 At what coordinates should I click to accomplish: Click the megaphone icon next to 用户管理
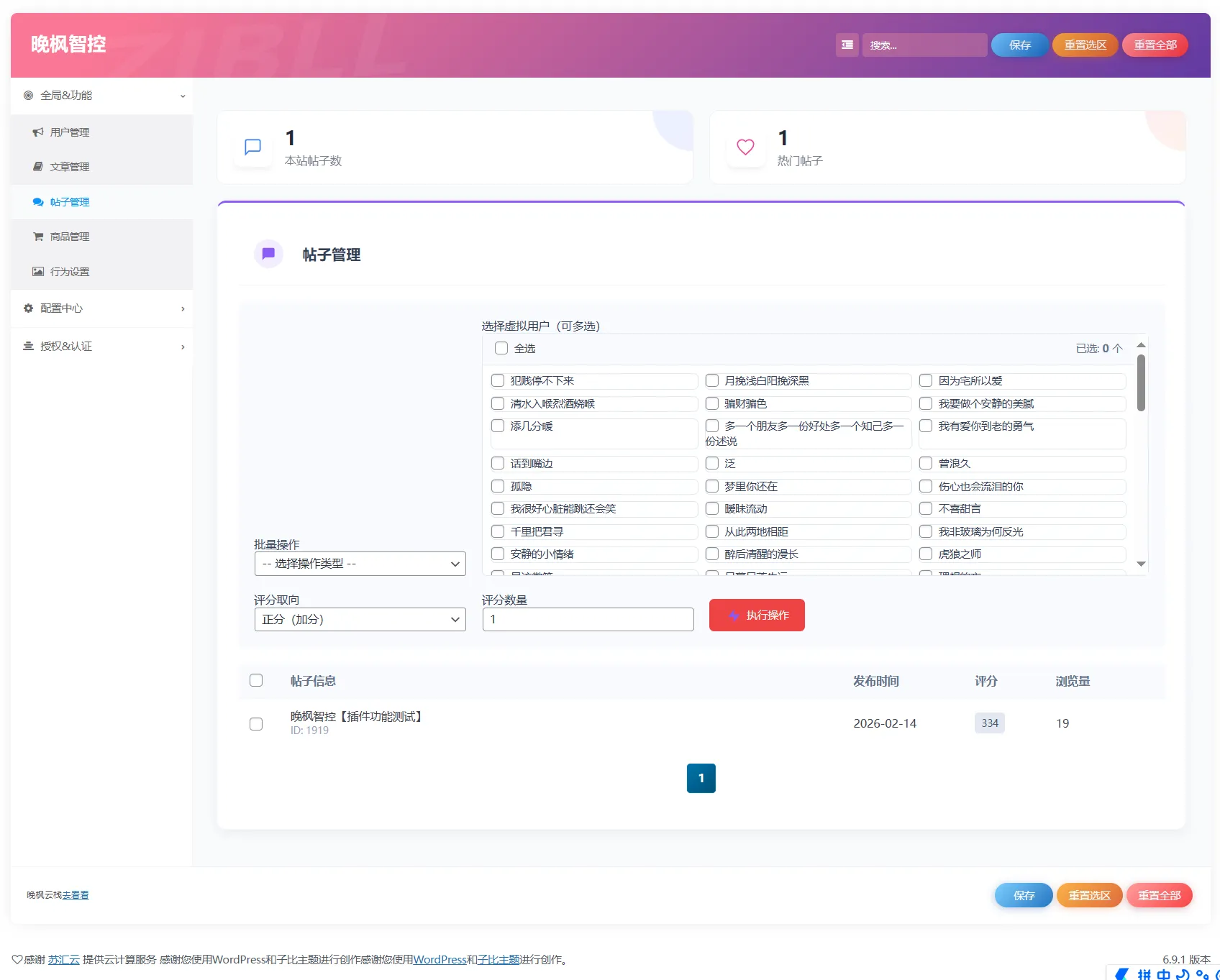38,132
